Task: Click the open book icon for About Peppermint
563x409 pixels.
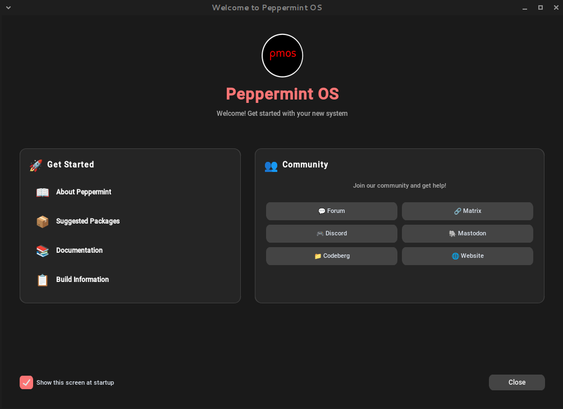Action: (x=42, y=192)
